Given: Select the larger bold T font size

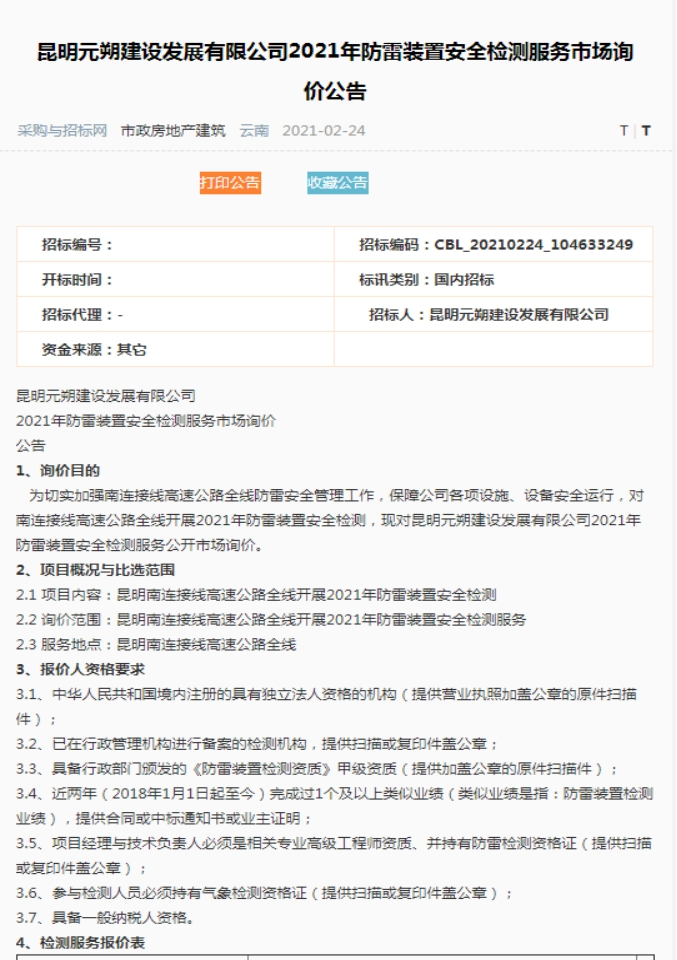Looking at the screenshot, I should pyautogui.click(x=646, y=131).
